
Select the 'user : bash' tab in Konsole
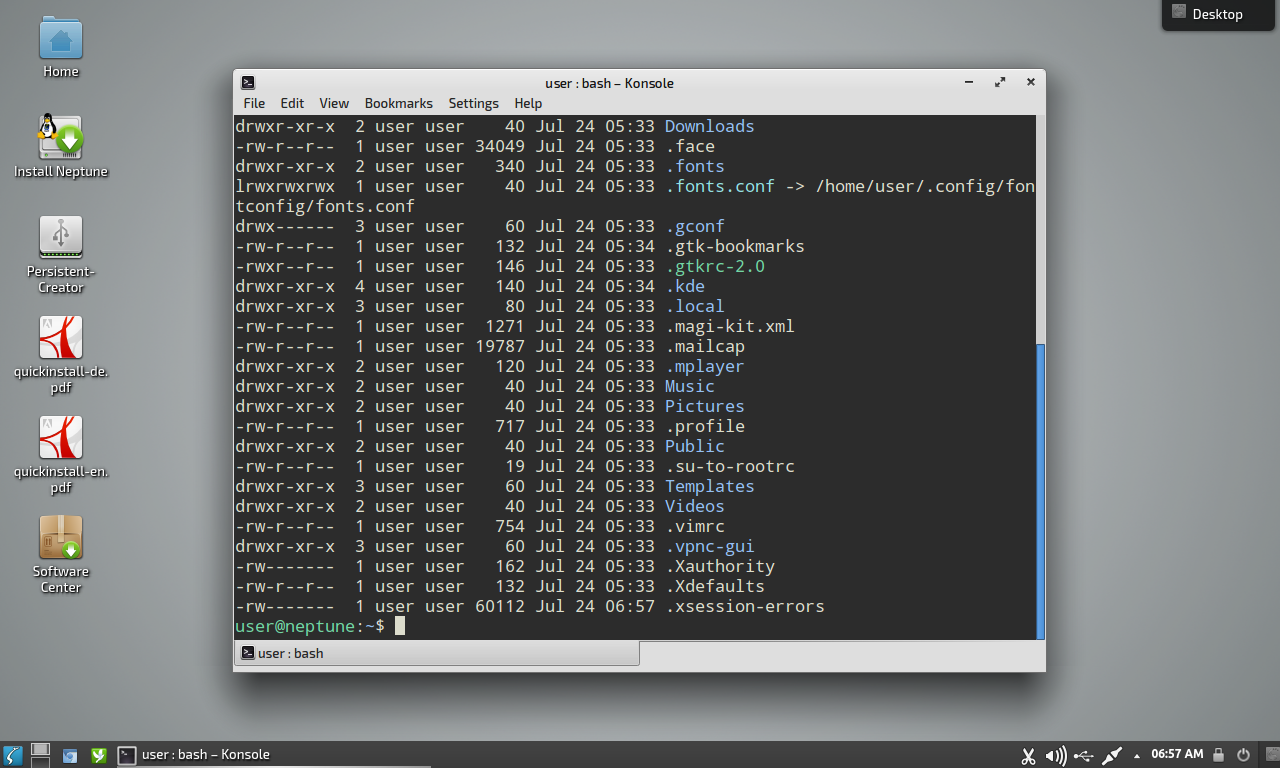[x=437, y=653]
